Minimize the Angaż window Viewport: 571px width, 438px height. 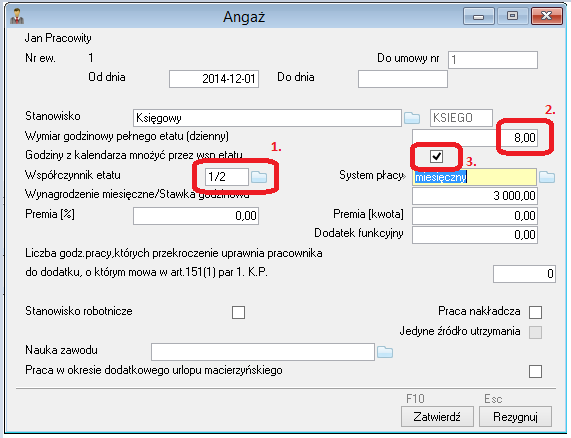pyautogui.click(x=479, y=16)
